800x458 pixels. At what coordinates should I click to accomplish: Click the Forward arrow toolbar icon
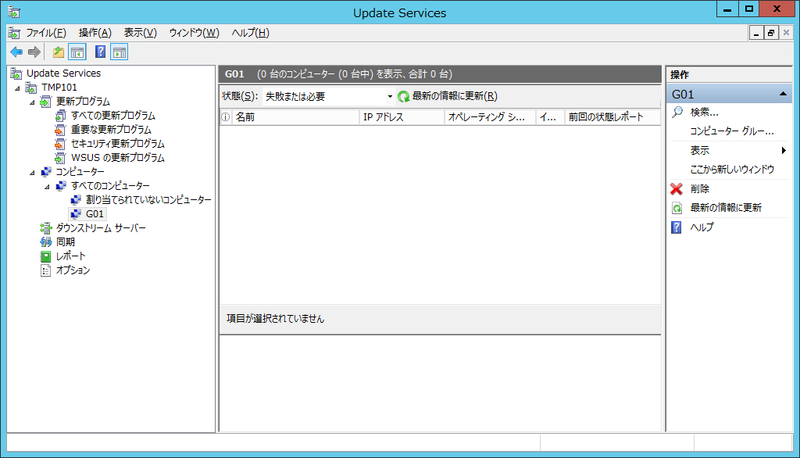(34, 52)
